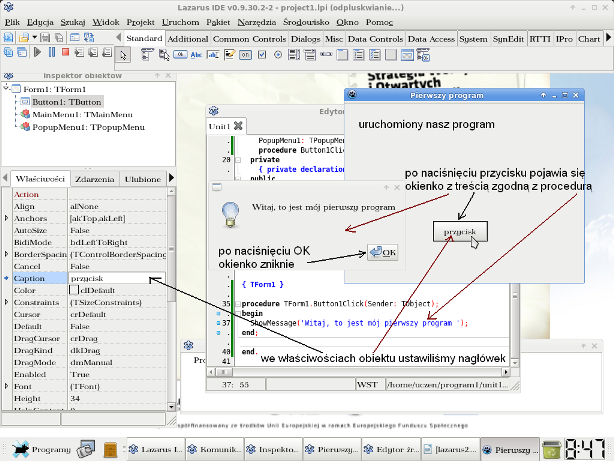This screenshot has width=614, height=461.
Task: Click the Color clDefault swatch box
Action: click(74, 290)
